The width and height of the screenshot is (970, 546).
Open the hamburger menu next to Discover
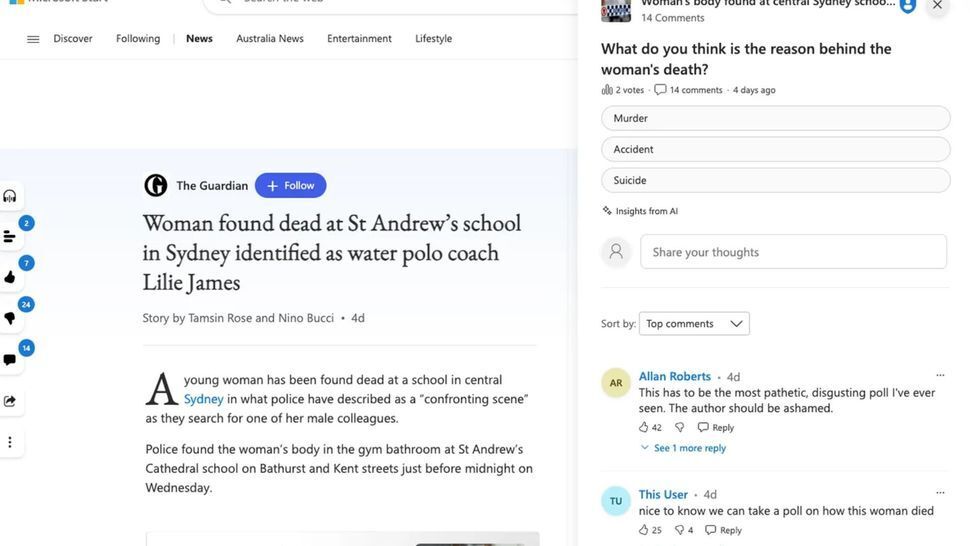click(33, 39)
